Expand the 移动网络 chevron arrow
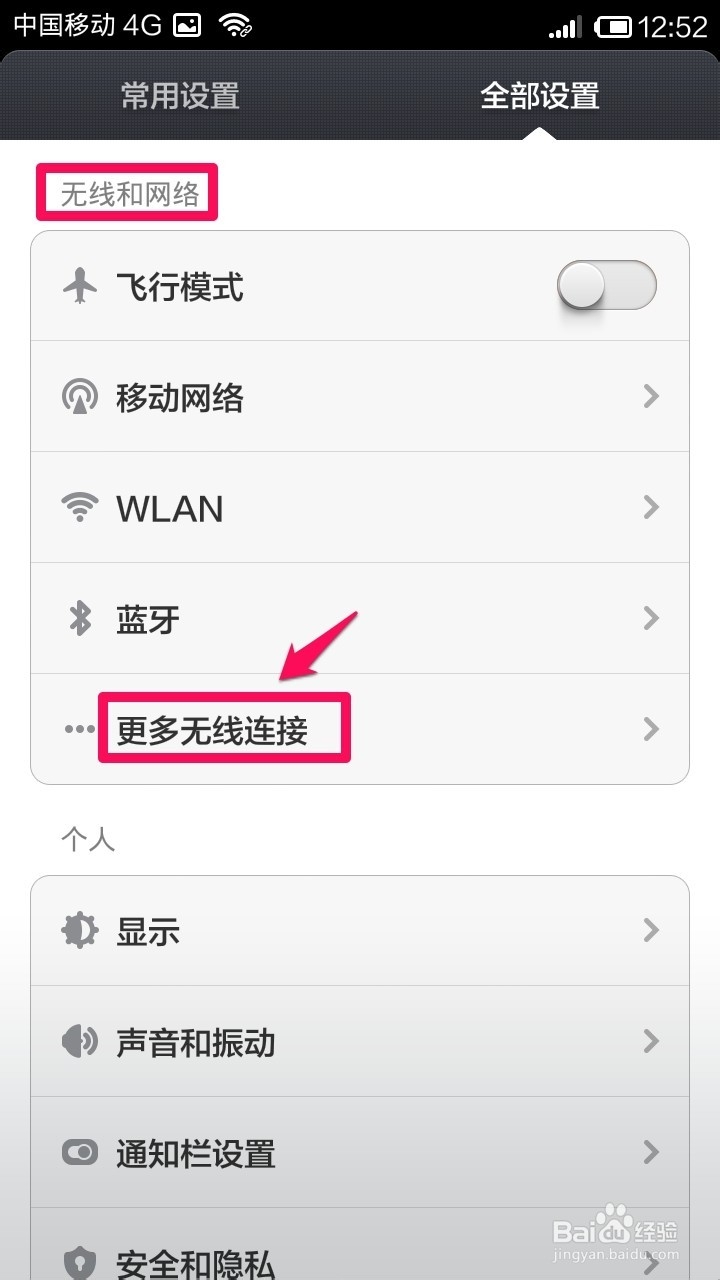The width and height of the screenshot is (720, 1280). (651, 397)
